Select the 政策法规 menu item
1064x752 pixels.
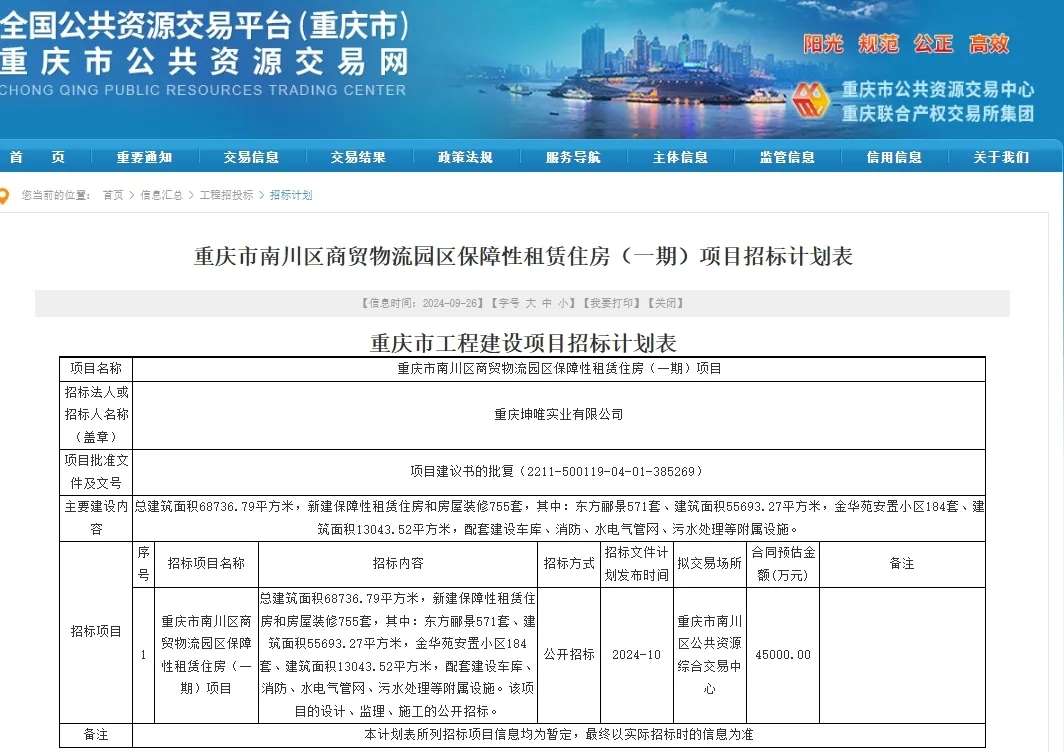coord(465,157)
